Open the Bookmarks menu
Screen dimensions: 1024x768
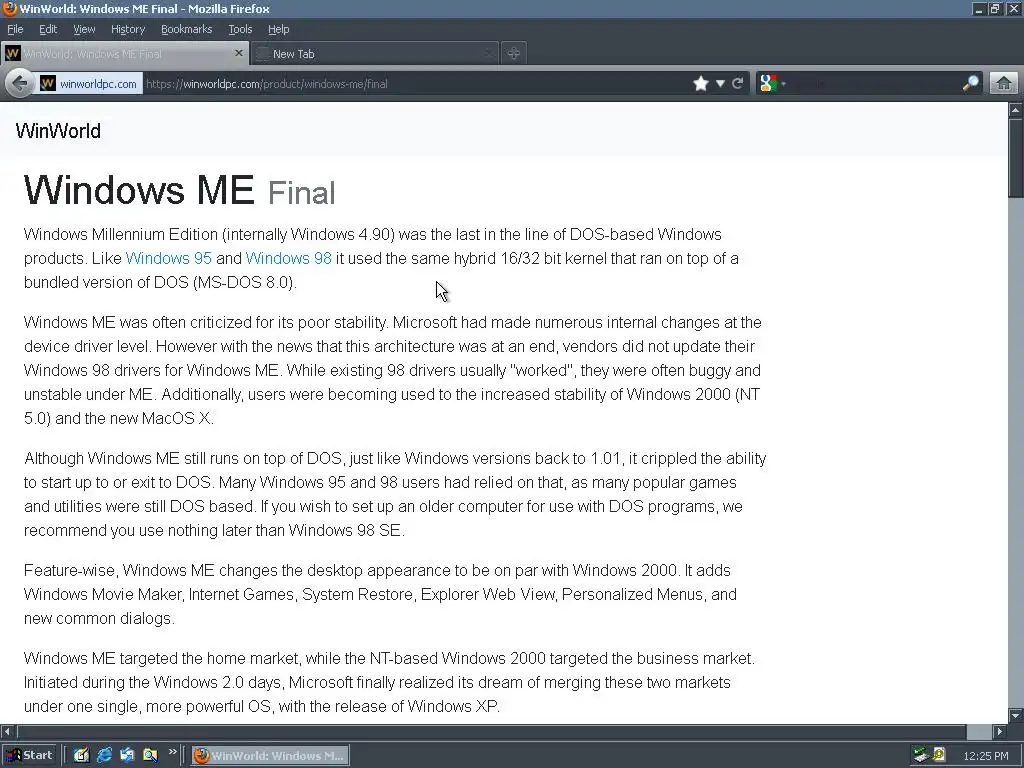pyautogui.click(x=186, y=29)
